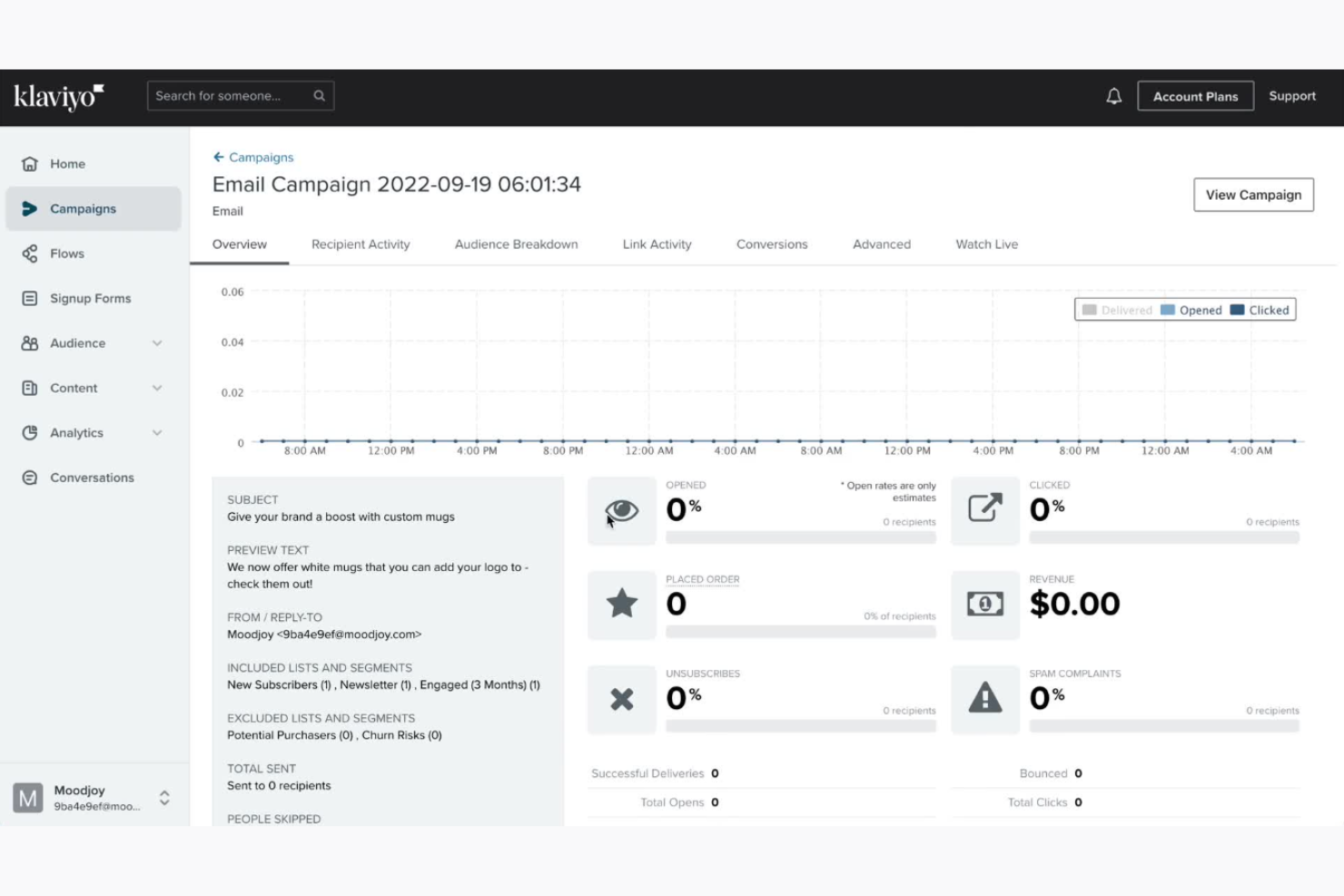Click the search magnifier icon
The height and width of the screenshot is (896, 1344).
(x=319, y=95)
